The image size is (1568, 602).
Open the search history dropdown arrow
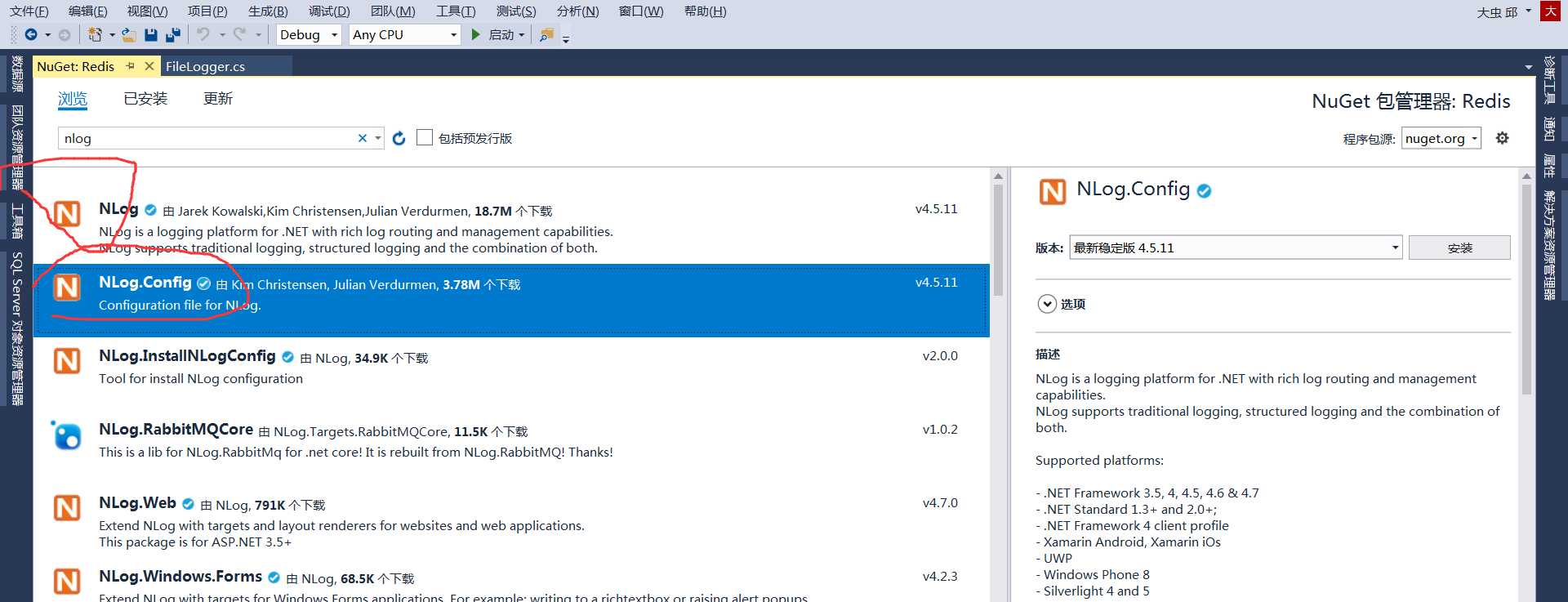(x=378, y=138)
